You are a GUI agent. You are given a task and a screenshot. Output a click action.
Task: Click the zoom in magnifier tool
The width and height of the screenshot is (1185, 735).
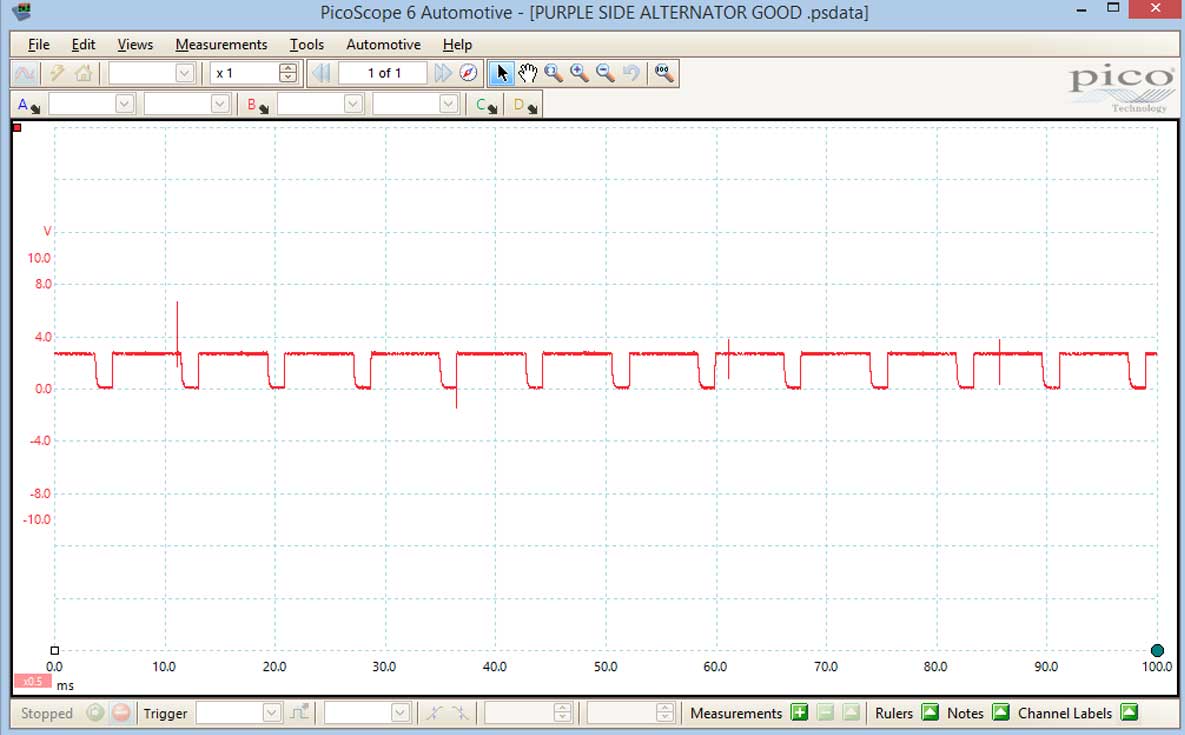[x=580, y=73]
